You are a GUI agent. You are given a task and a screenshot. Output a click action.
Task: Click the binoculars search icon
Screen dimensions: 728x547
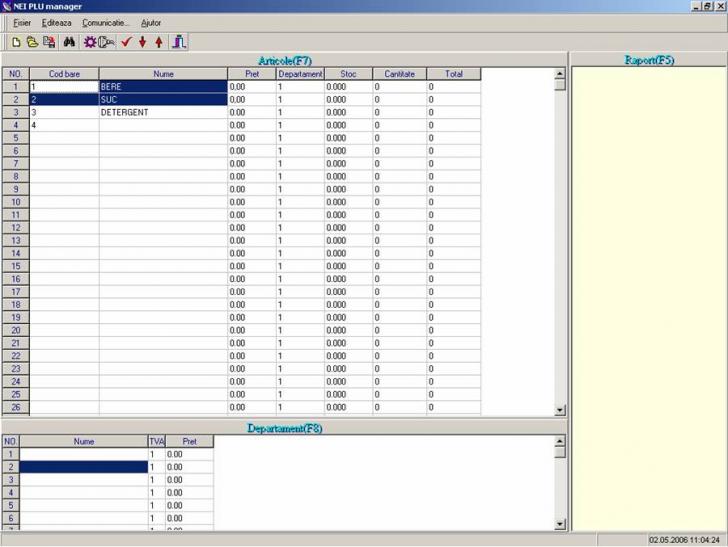(x=70, y=42)
